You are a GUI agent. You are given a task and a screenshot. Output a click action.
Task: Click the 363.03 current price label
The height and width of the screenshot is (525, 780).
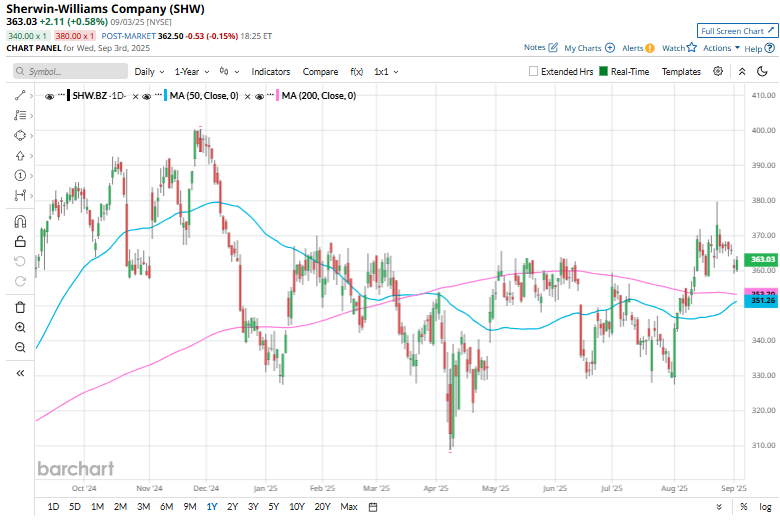(761, 259)
